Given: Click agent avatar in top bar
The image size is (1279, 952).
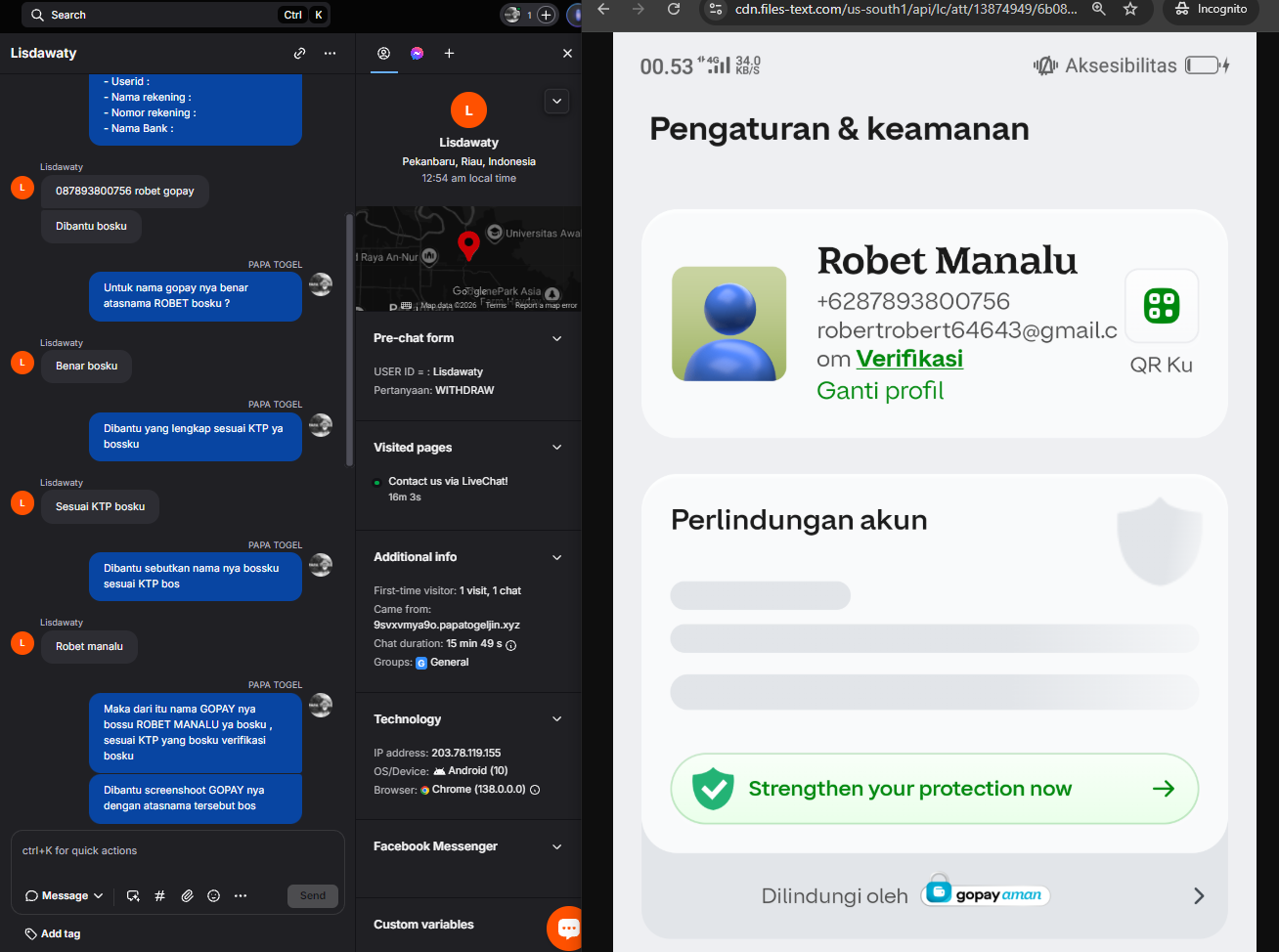Looking at the screenshot, I should point(511,15).
